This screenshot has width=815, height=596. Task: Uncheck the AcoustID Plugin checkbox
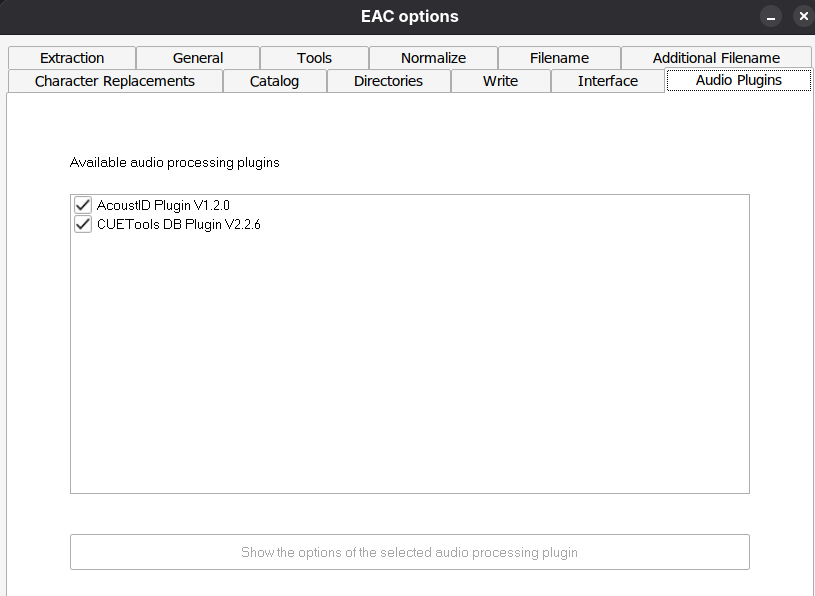(x=83, y=205)
